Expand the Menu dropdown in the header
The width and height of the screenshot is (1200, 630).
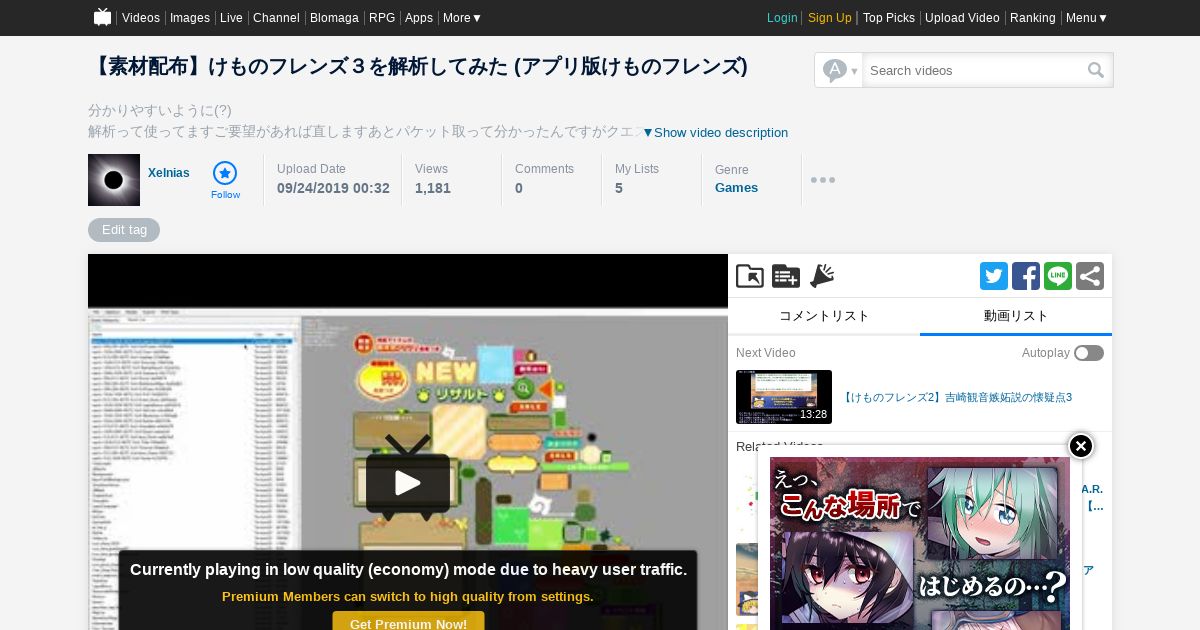point(1086,18)
